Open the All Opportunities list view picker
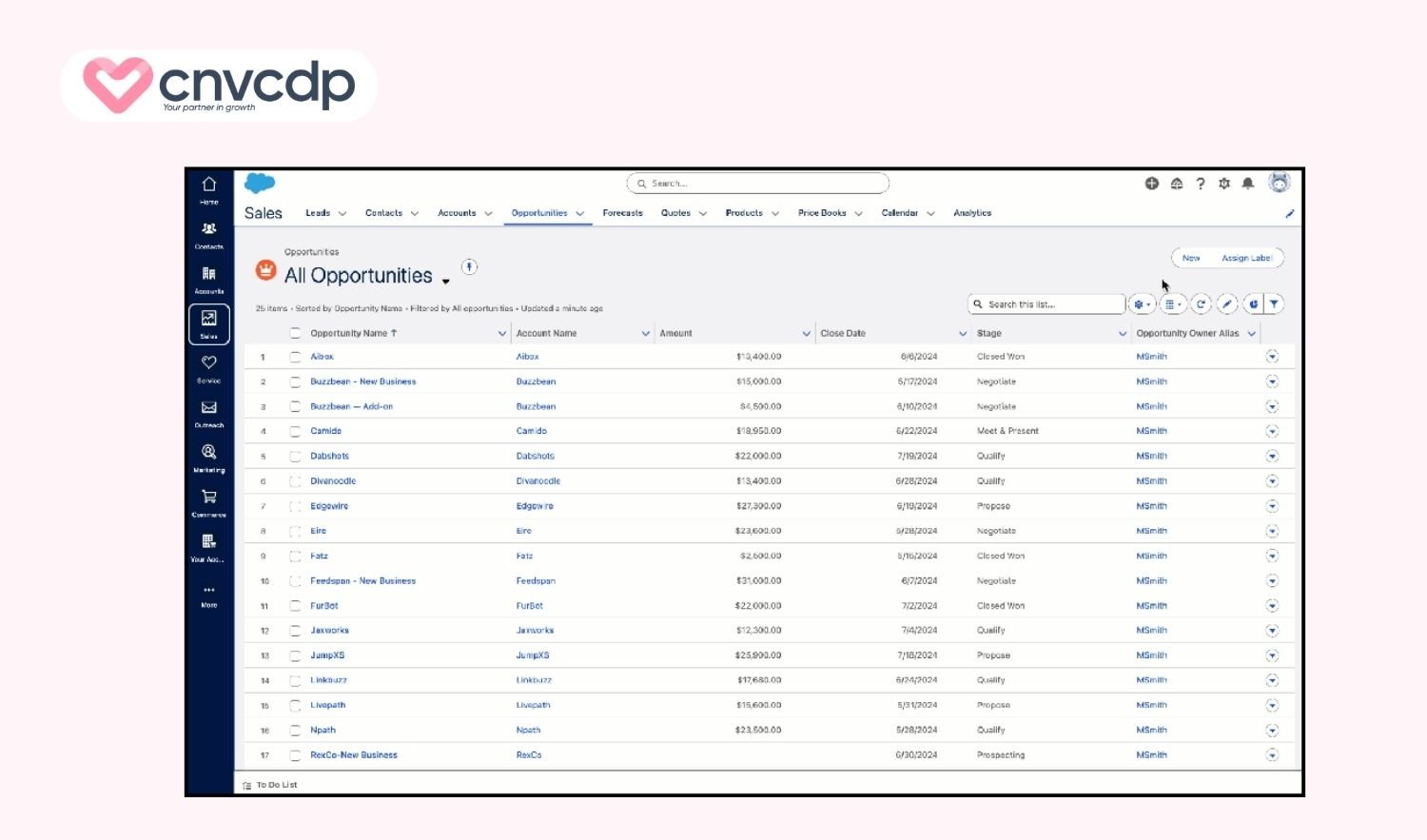The height and width of the screenshot is (840, 1427). click(x=445, y=281)
